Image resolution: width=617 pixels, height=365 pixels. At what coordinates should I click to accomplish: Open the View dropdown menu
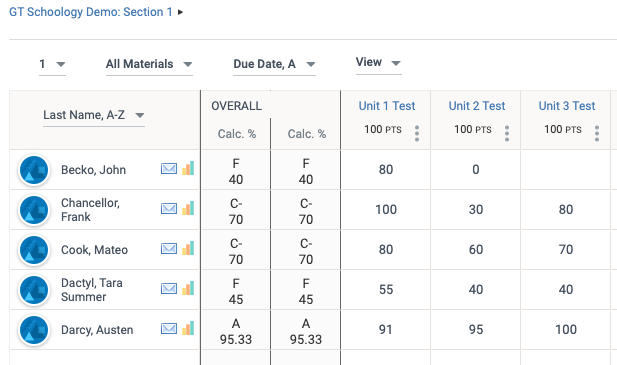click(x=379, y=63)
